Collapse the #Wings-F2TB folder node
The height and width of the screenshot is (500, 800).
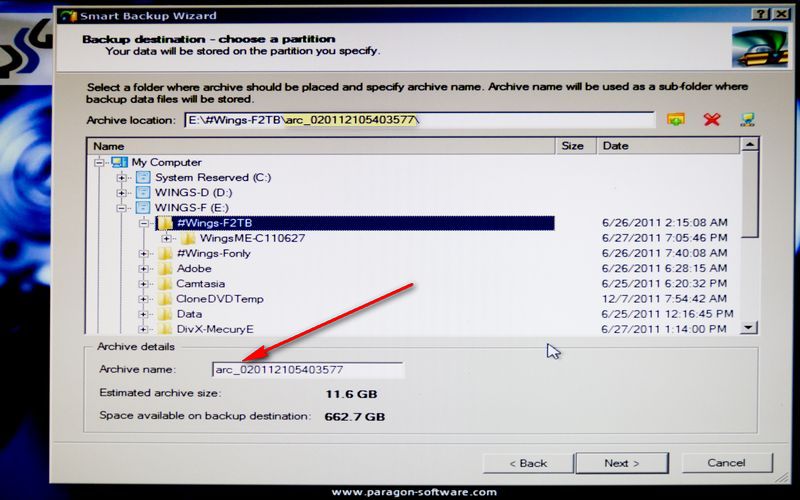144,223
